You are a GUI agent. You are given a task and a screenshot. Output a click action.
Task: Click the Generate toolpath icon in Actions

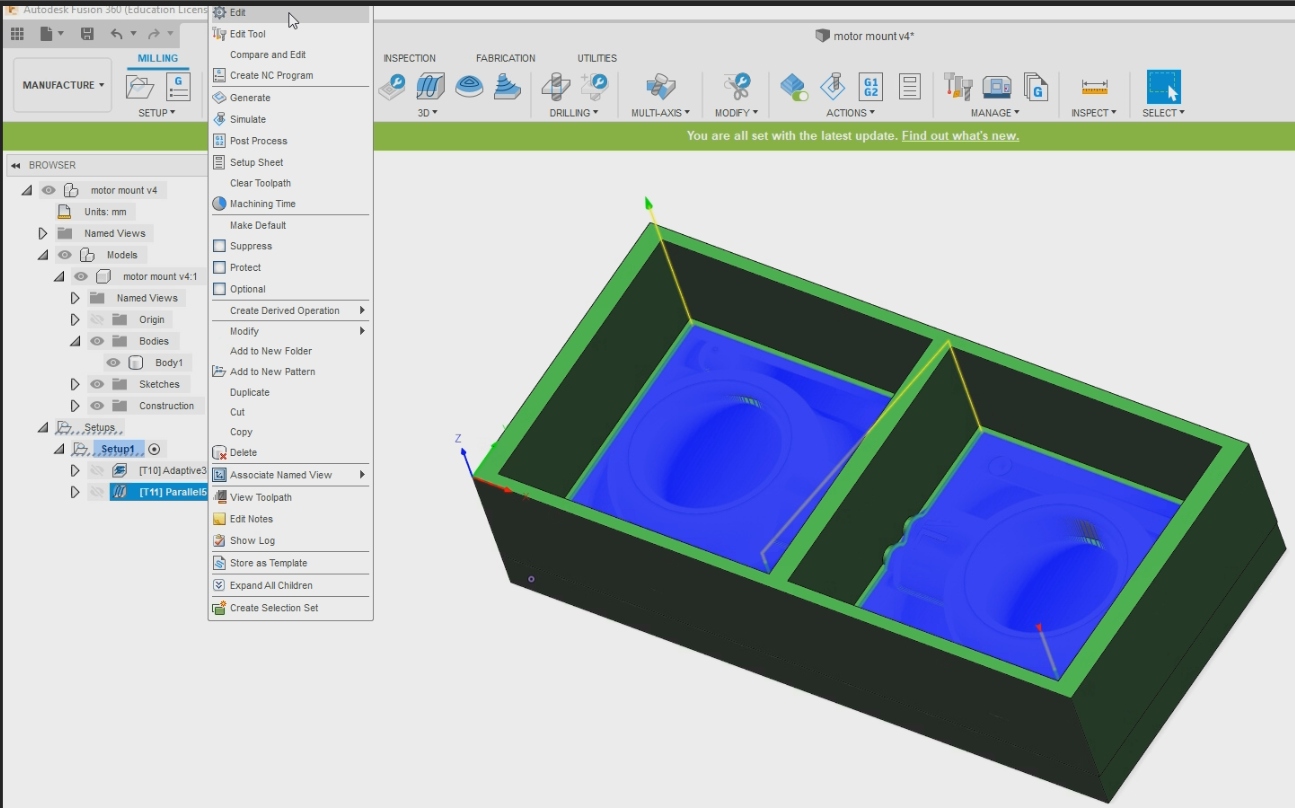794,87
